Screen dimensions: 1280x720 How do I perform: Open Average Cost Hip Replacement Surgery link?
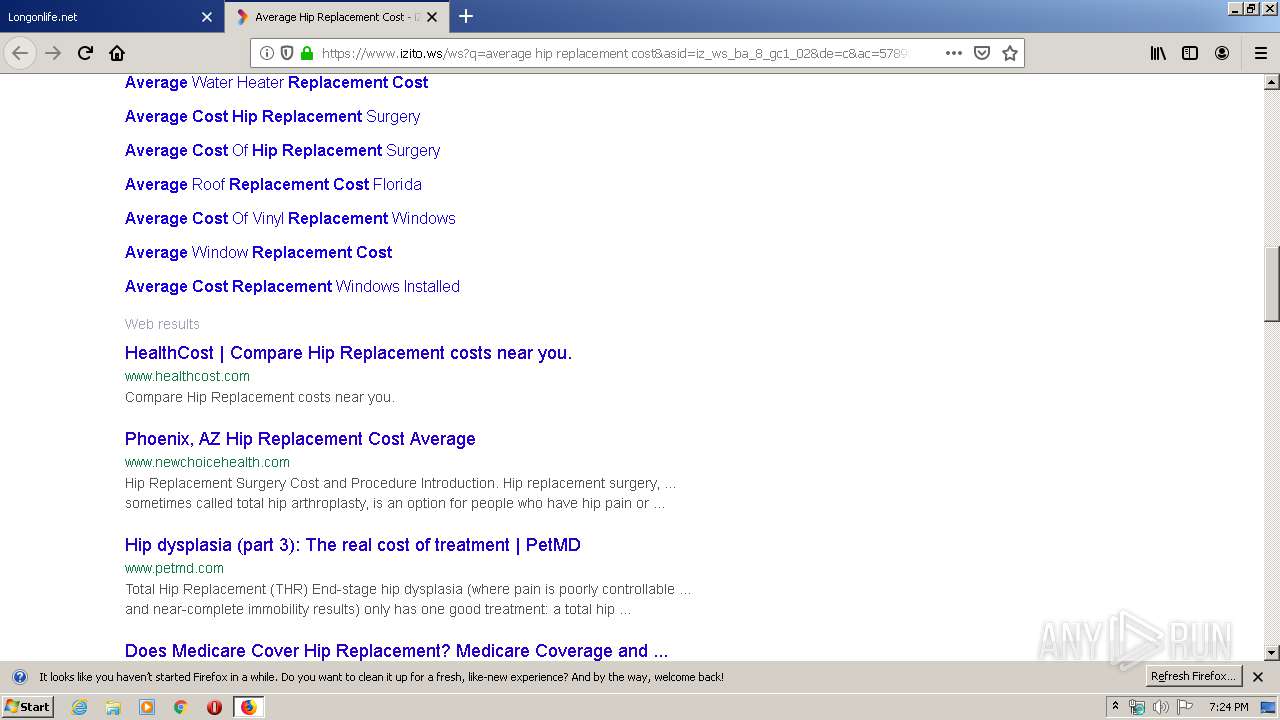pyautogui.click(x=272, y=116)
